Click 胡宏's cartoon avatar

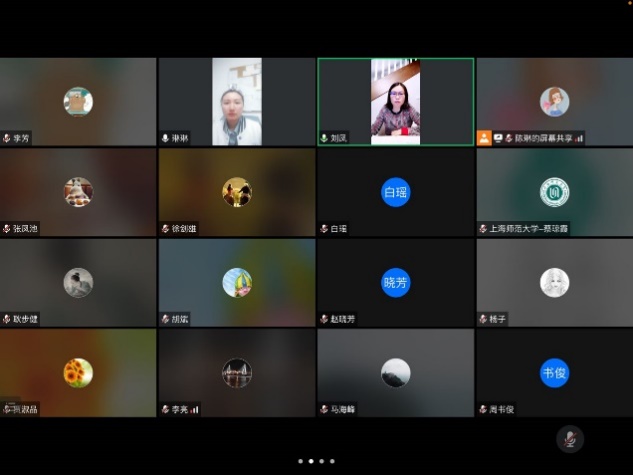tap(237, 283)
